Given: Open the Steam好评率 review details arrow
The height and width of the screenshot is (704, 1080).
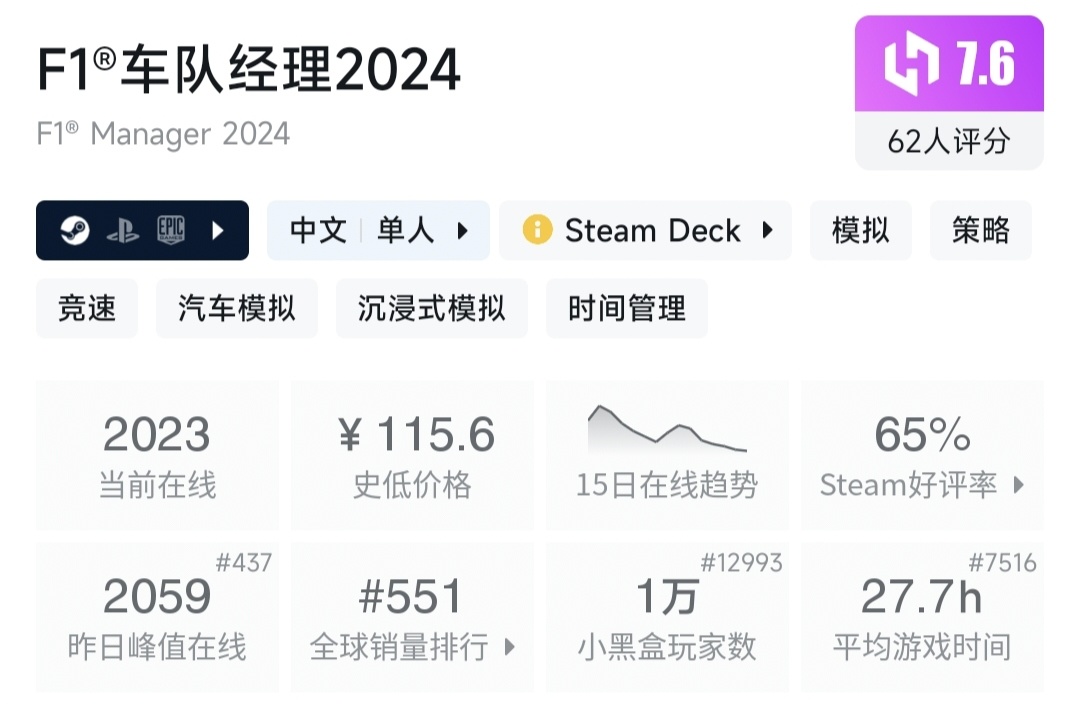Looking at the screenshot, I should (1019, 486).
